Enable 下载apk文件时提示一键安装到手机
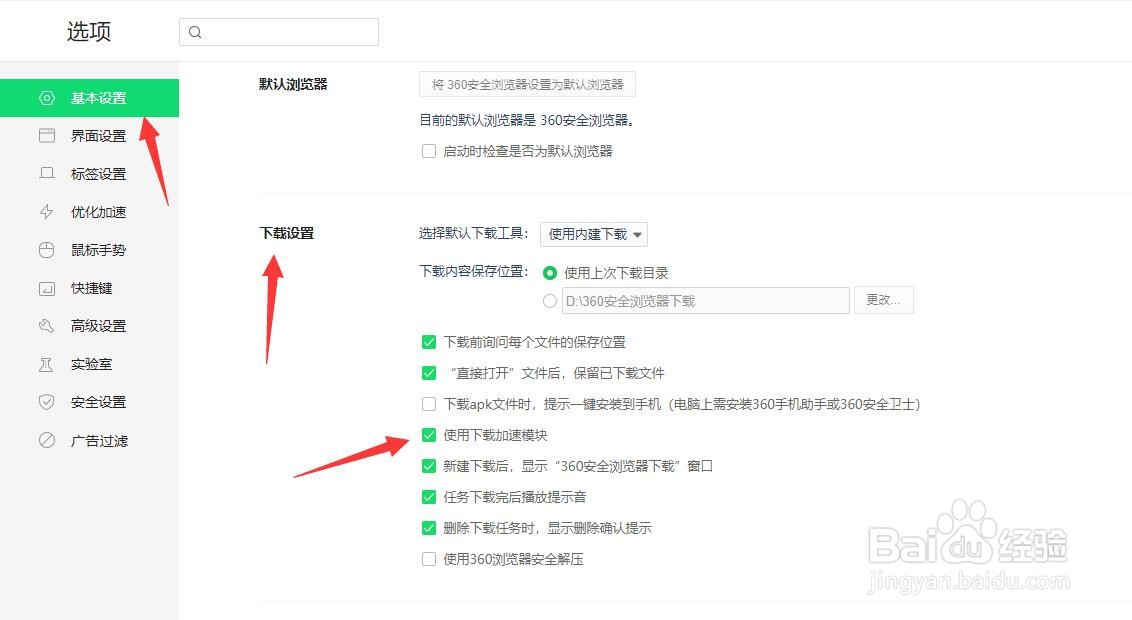Image resolution: width=1132 pixels, height=620 pixels. tap(429, 404)
